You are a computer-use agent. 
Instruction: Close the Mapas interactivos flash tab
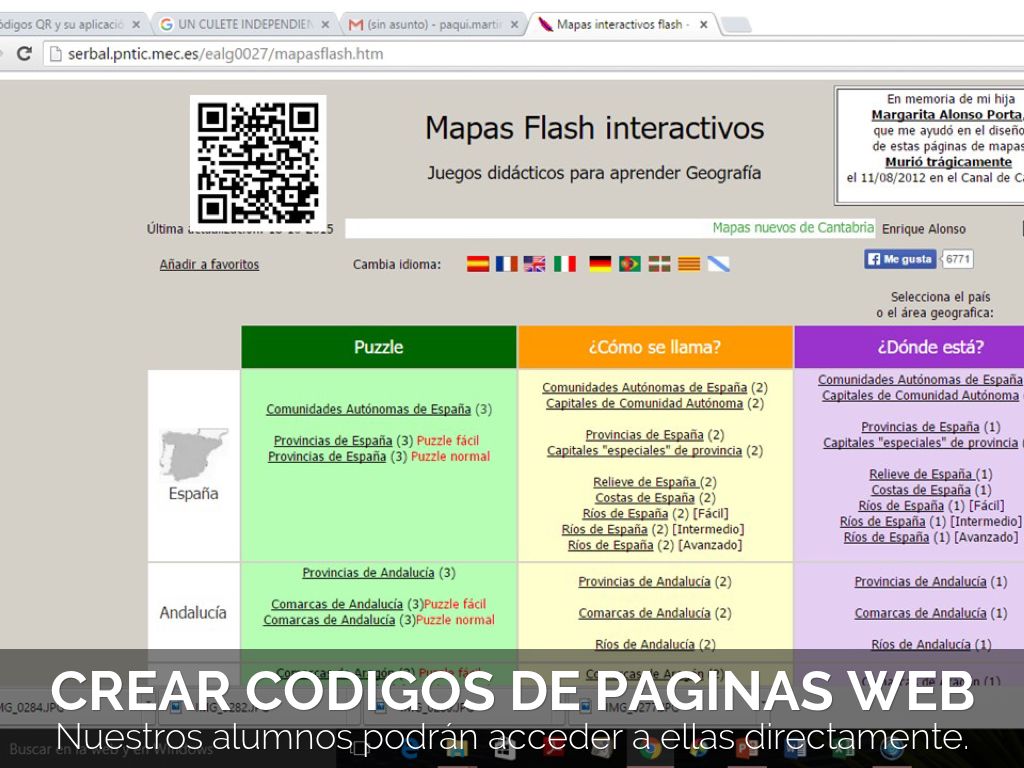[704, 25]
